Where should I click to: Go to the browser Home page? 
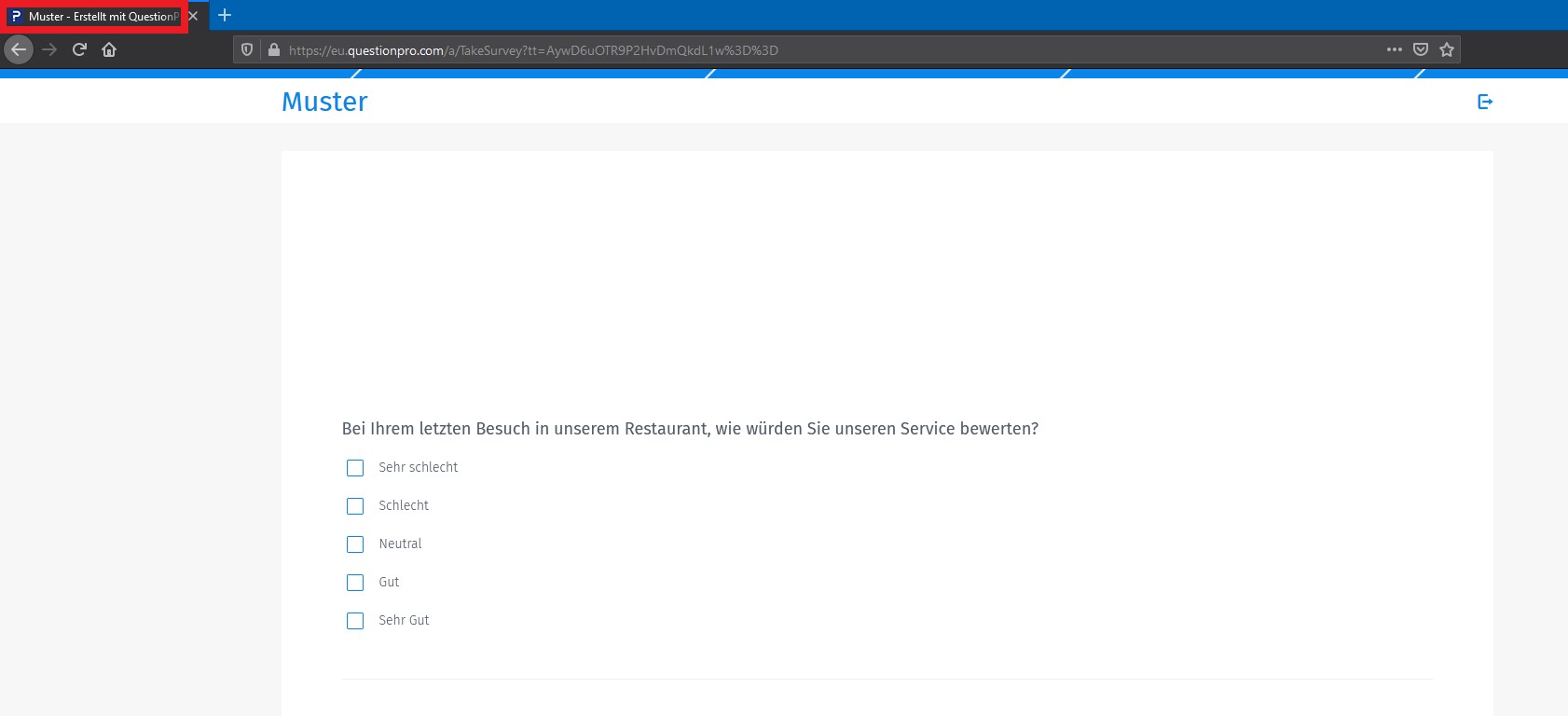[109, 49]
